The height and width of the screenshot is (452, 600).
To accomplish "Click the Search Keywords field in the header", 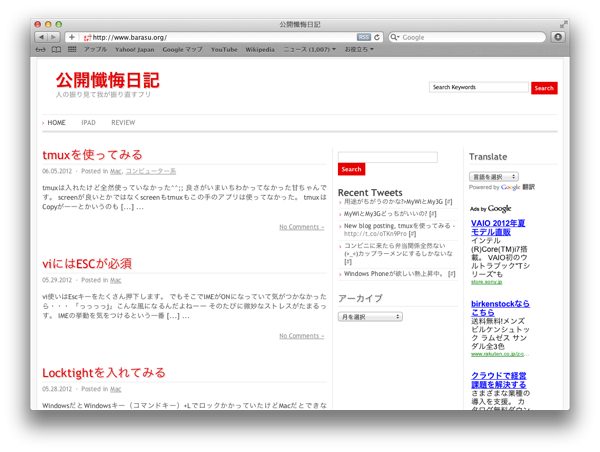I will (x=479, y=87).
